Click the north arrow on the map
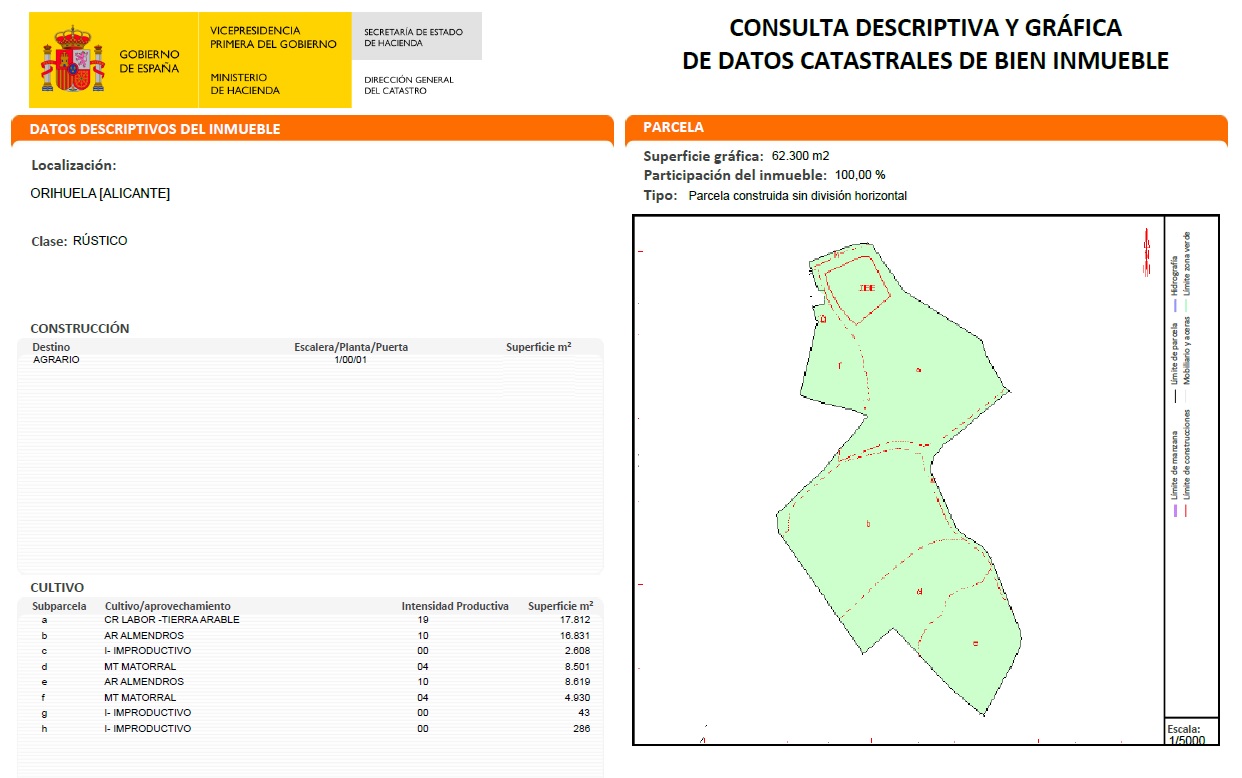The height and width of the screenshot is (778, 1242). point(1146,251)
